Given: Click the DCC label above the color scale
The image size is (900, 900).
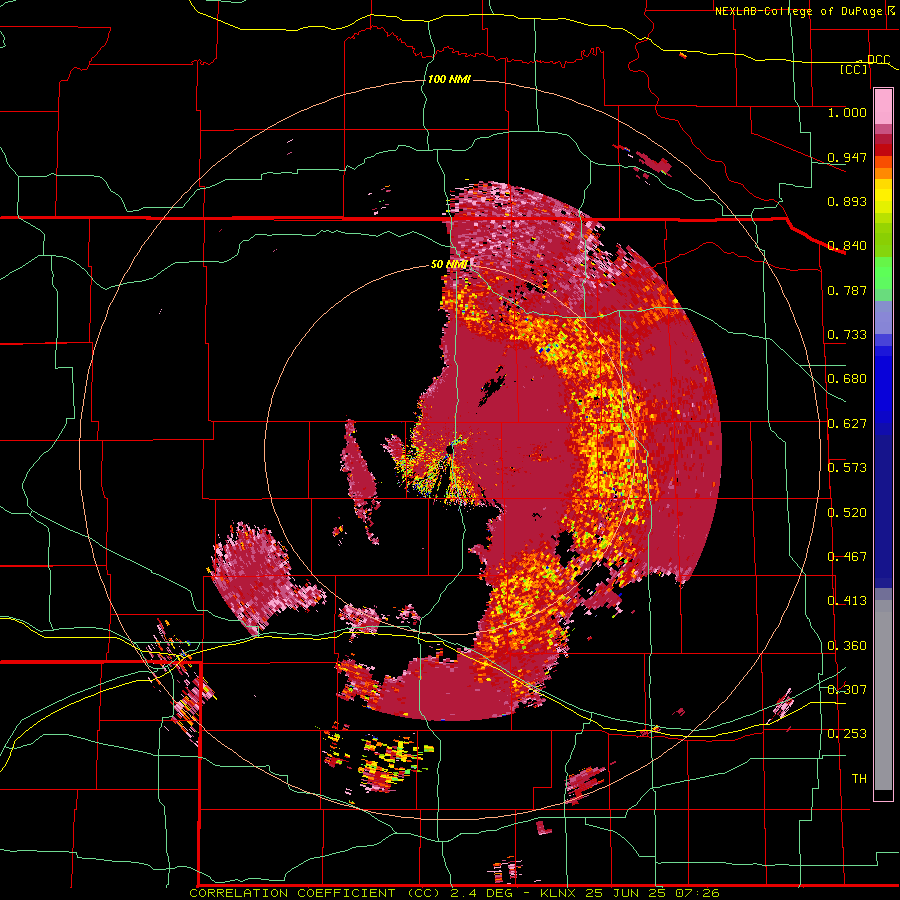Looking at the screenshot, I should click(x=878, y=60).
